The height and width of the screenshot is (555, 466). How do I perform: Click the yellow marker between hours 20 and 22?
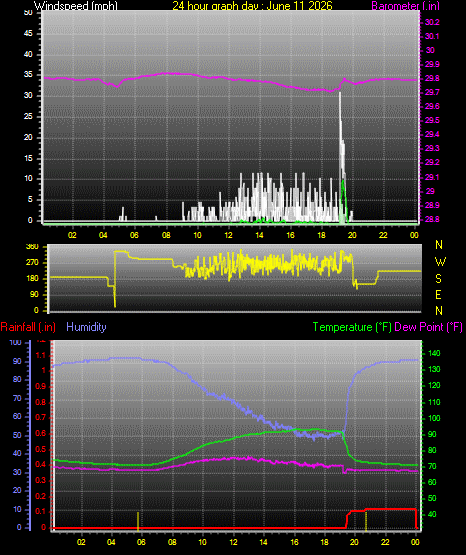tap(366, 522)
